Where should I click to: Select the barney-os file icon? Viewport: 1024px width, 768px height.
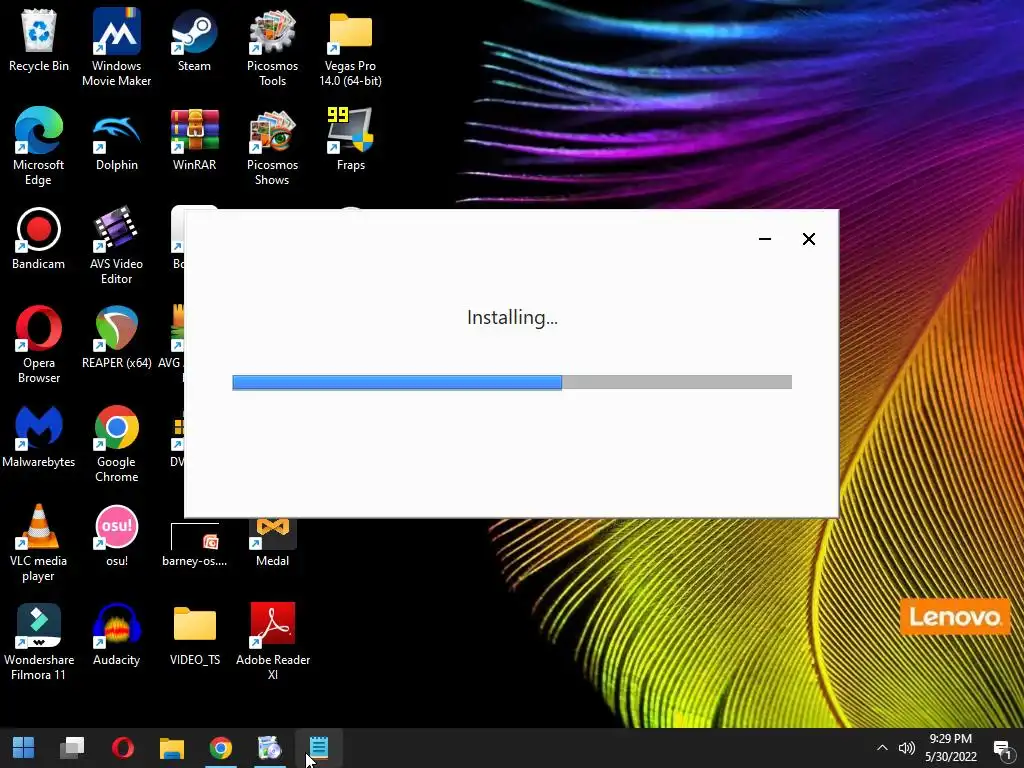coord(194,543)
